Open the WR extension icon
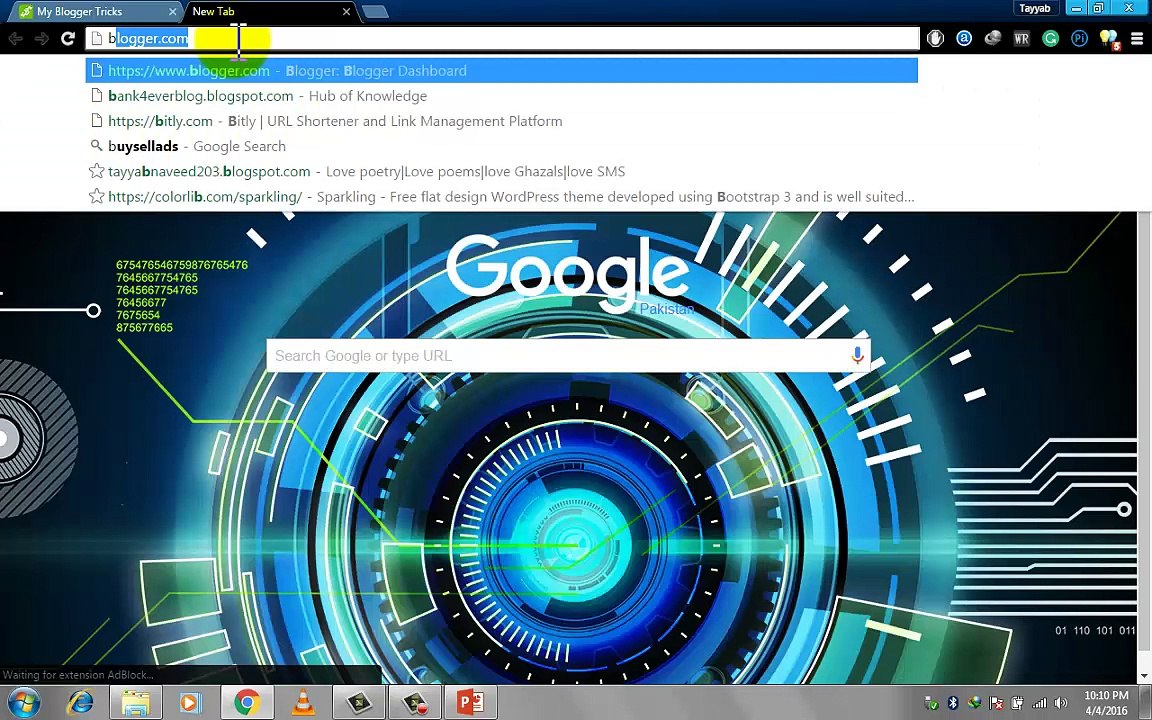Screen dimensions: 1152x720 pyautogui.click(x=1021, y=38)
